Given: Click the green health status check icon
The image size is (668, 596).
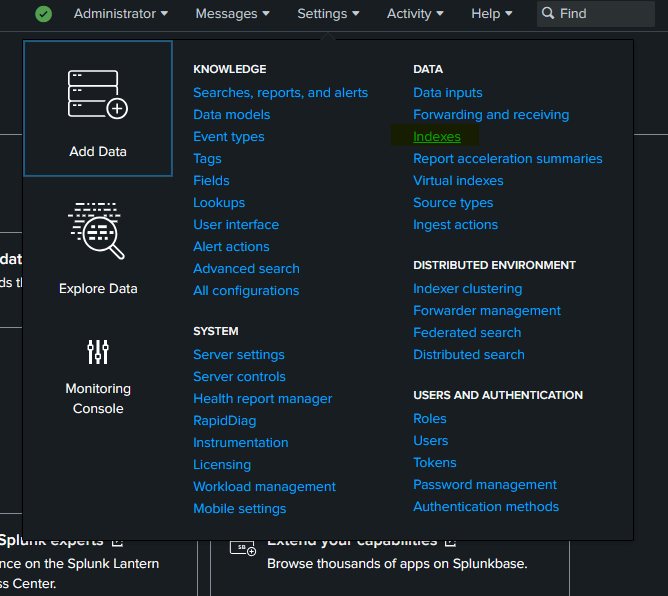Looking at the screenshot, I should [x=43, y=14].
